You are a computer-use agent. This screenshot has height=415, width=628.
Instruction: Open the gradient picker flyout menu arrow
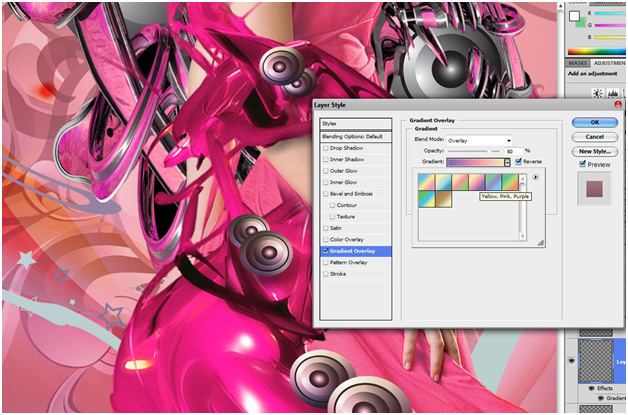coord(535,177)
